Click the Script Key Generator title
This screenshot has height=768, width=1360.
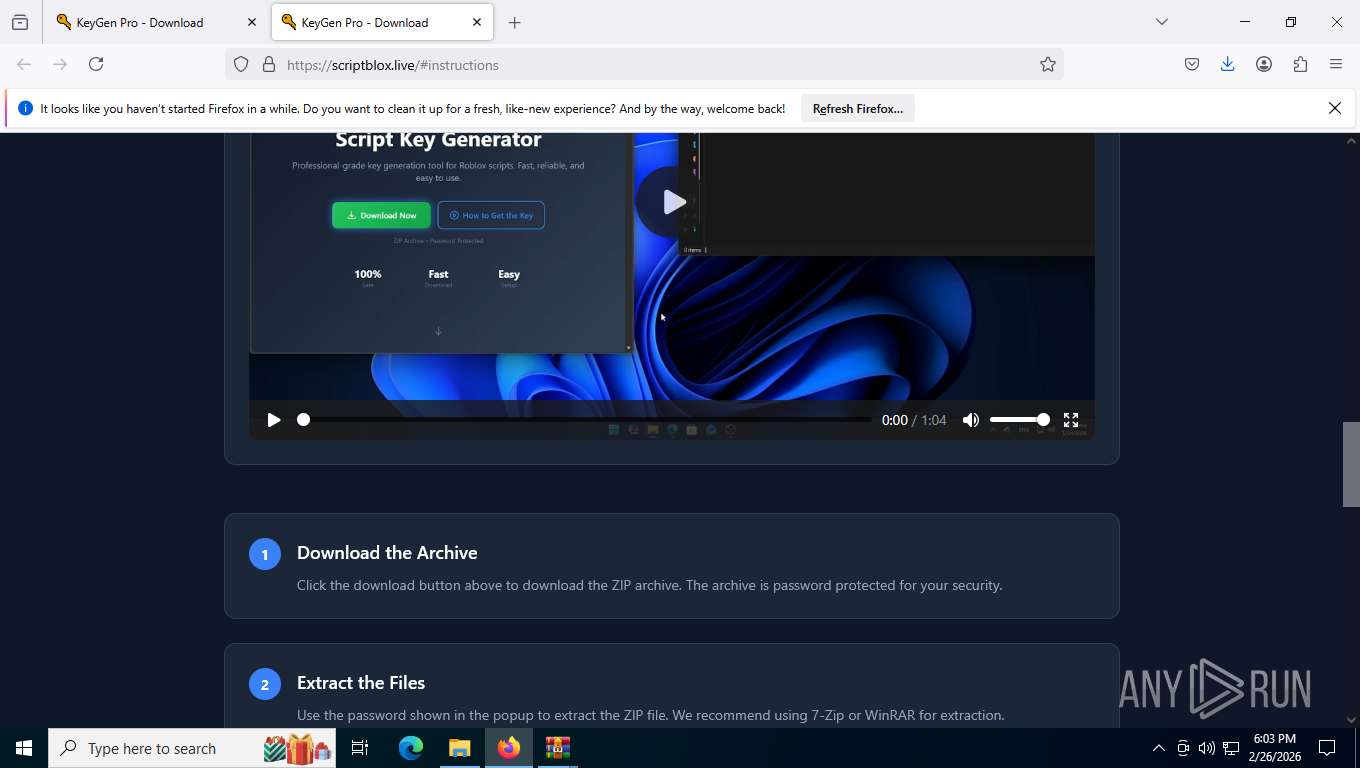pos(438,140)
